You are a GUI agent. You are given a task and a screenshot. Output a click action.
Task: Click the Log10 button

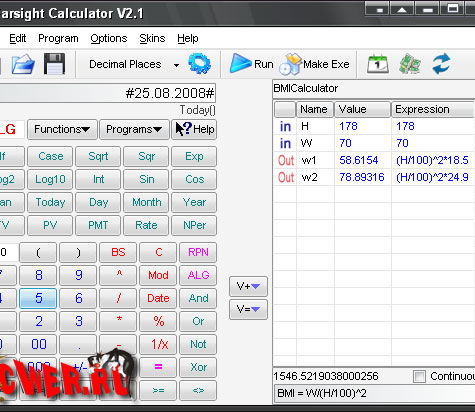[x=50, y=179]
